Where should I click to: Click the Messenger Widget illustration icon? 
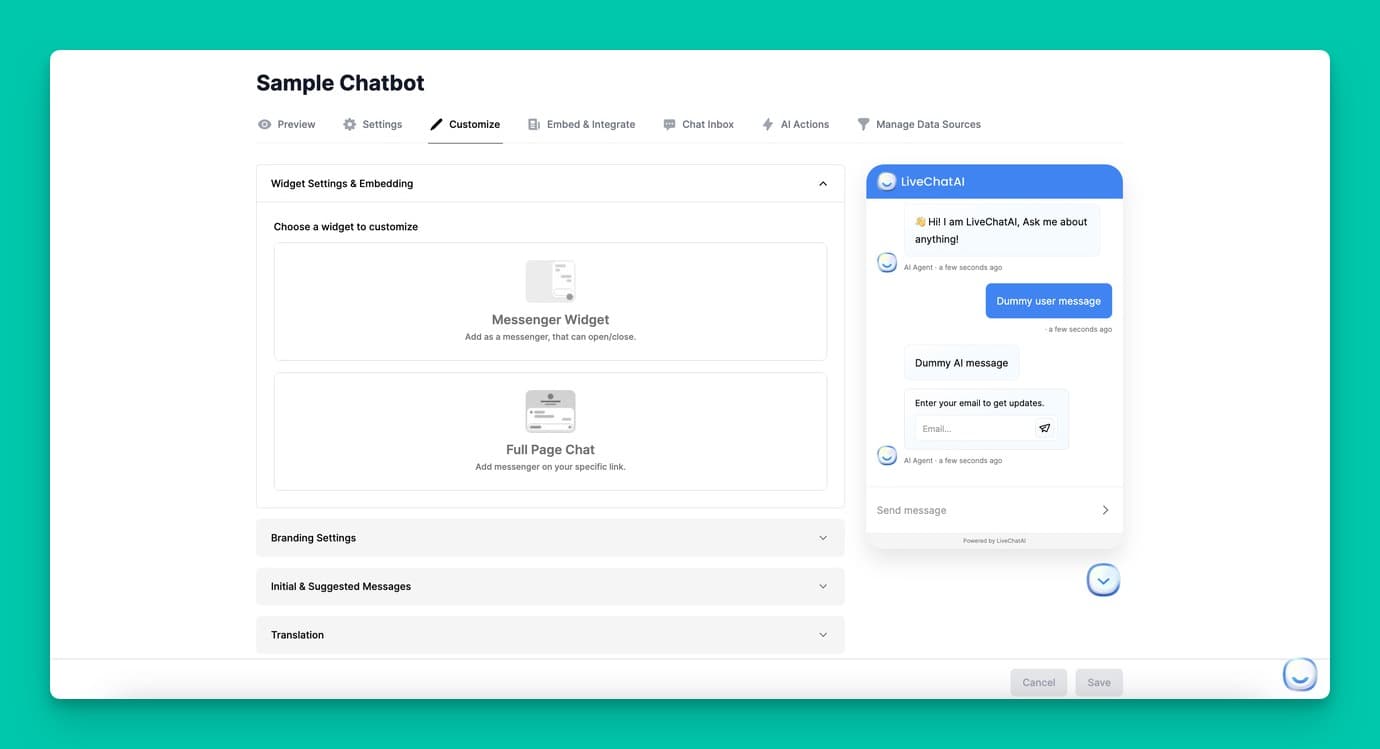(x=550, y=281)
